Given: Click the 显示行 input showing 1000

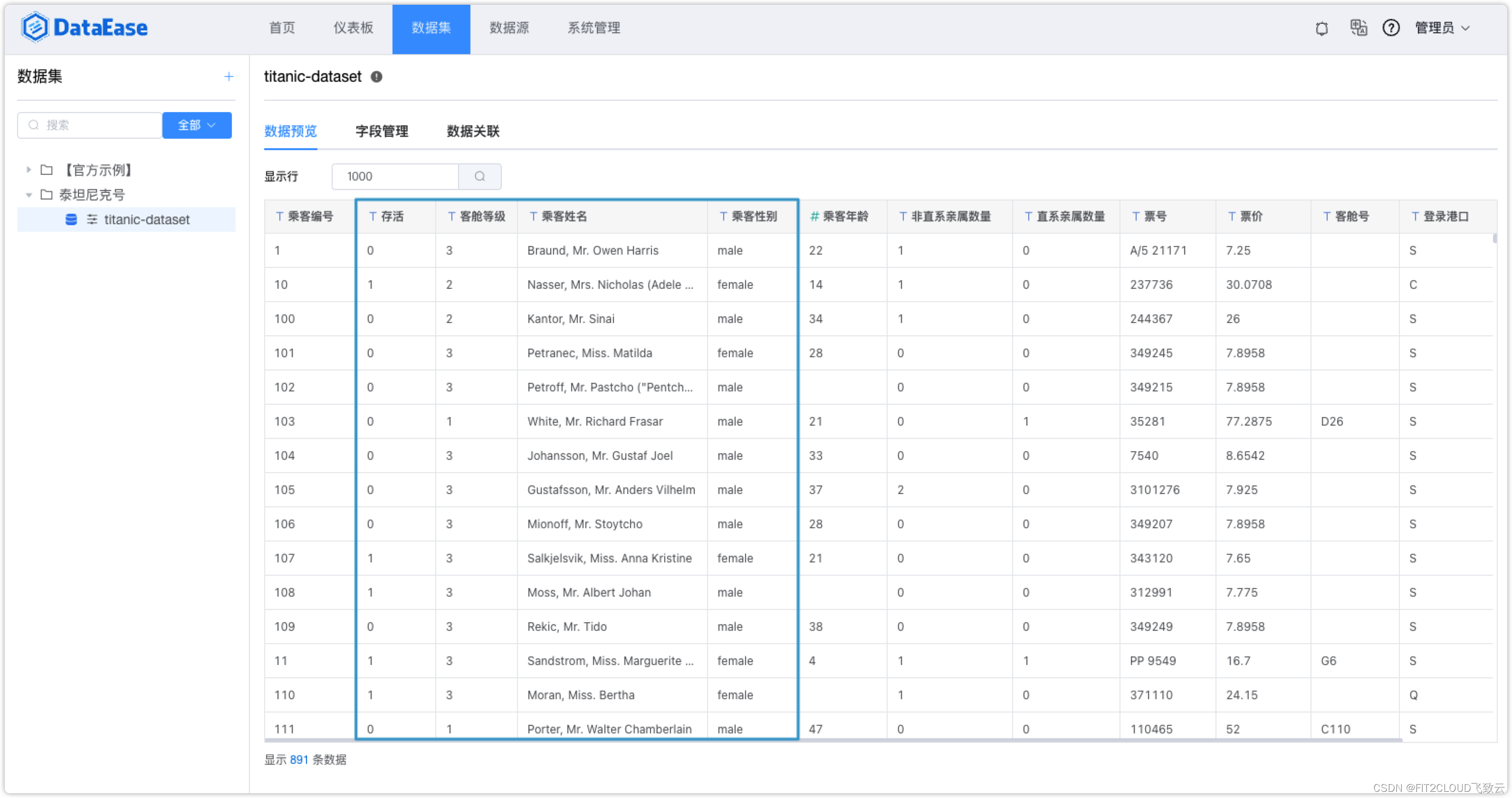Looking at the screenshot, I should 395,176.
